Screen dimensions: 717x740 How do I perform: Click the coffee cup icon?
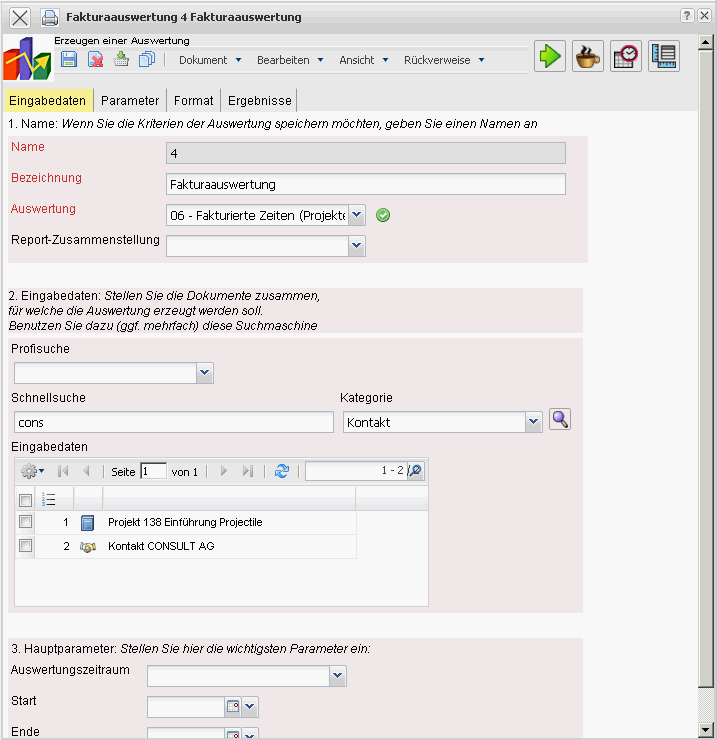pyautogui.click(x=588, y=56)
